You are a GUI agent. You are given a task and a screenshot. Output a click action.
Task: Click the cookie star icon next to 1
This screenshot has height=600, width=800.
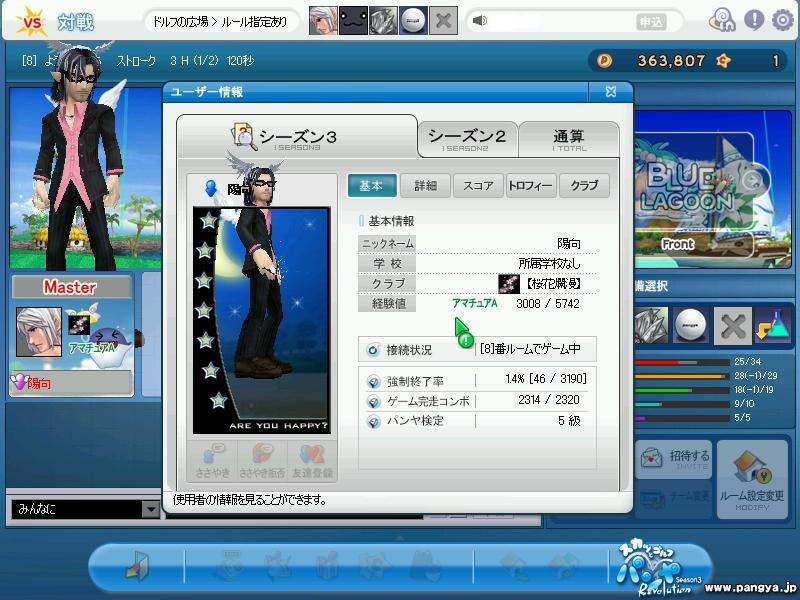click(x=723, y=61)
